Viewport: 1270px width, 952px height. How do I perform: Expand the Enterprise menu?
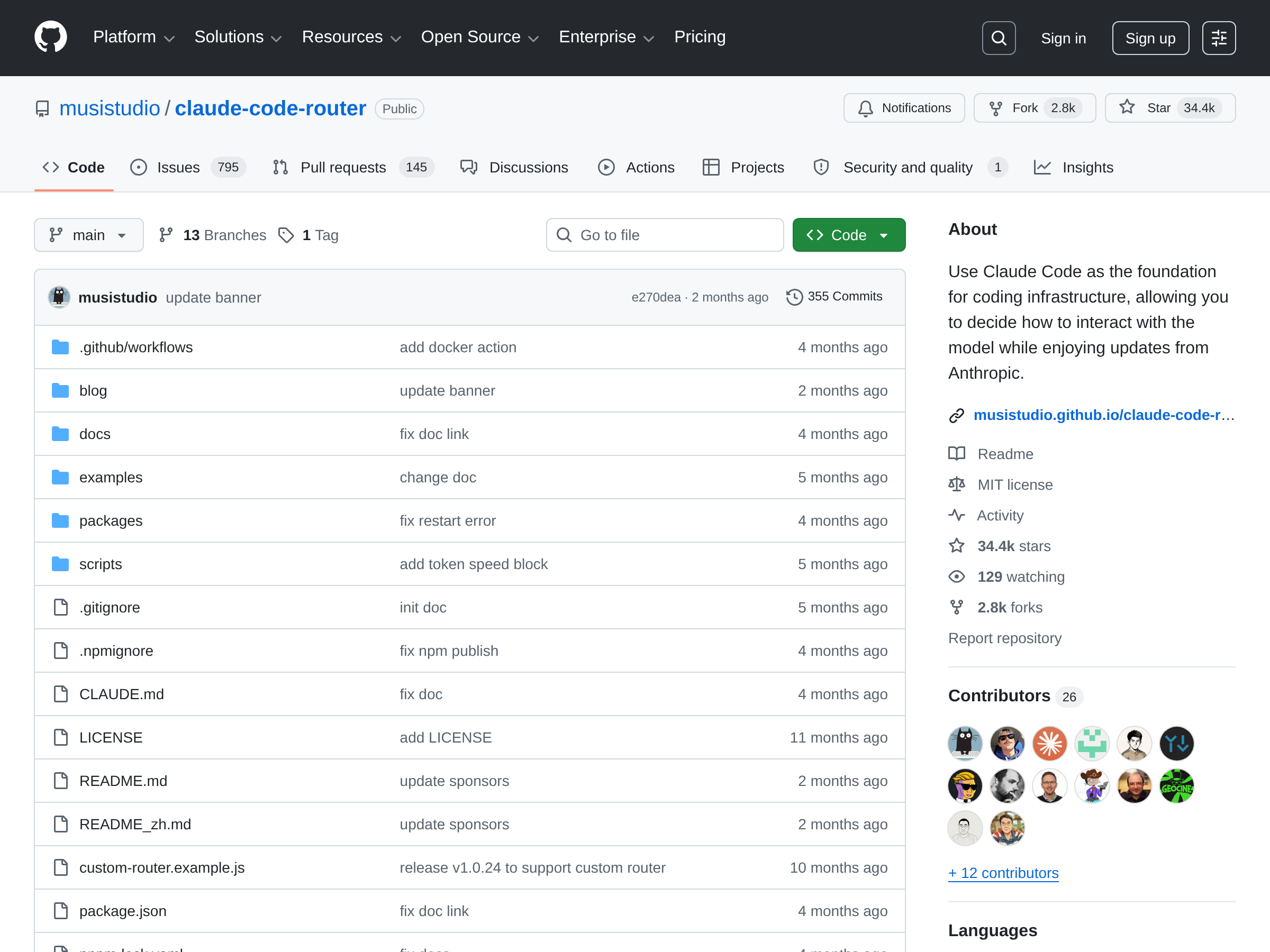click(x=606, y=38)
